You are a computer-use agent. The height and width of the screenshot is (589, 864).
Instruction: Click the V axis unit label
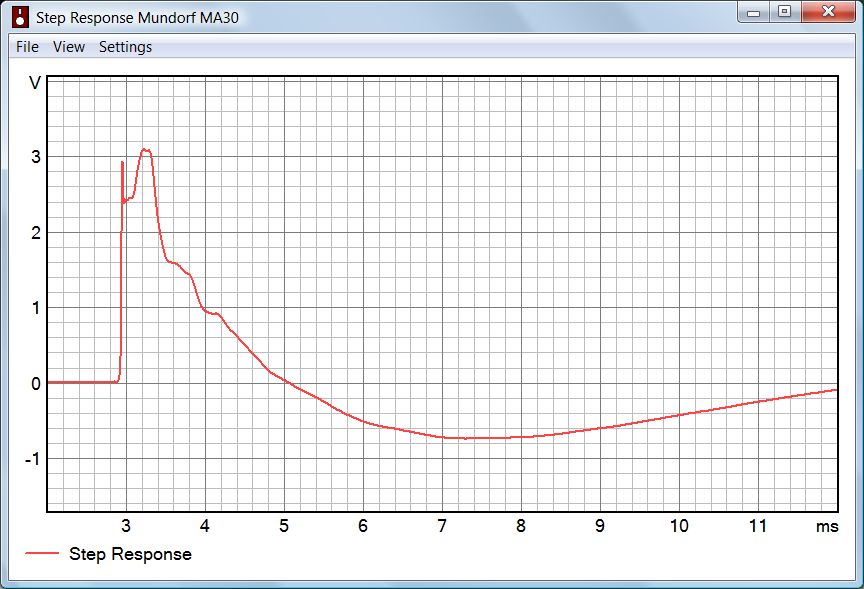(35, 83)
